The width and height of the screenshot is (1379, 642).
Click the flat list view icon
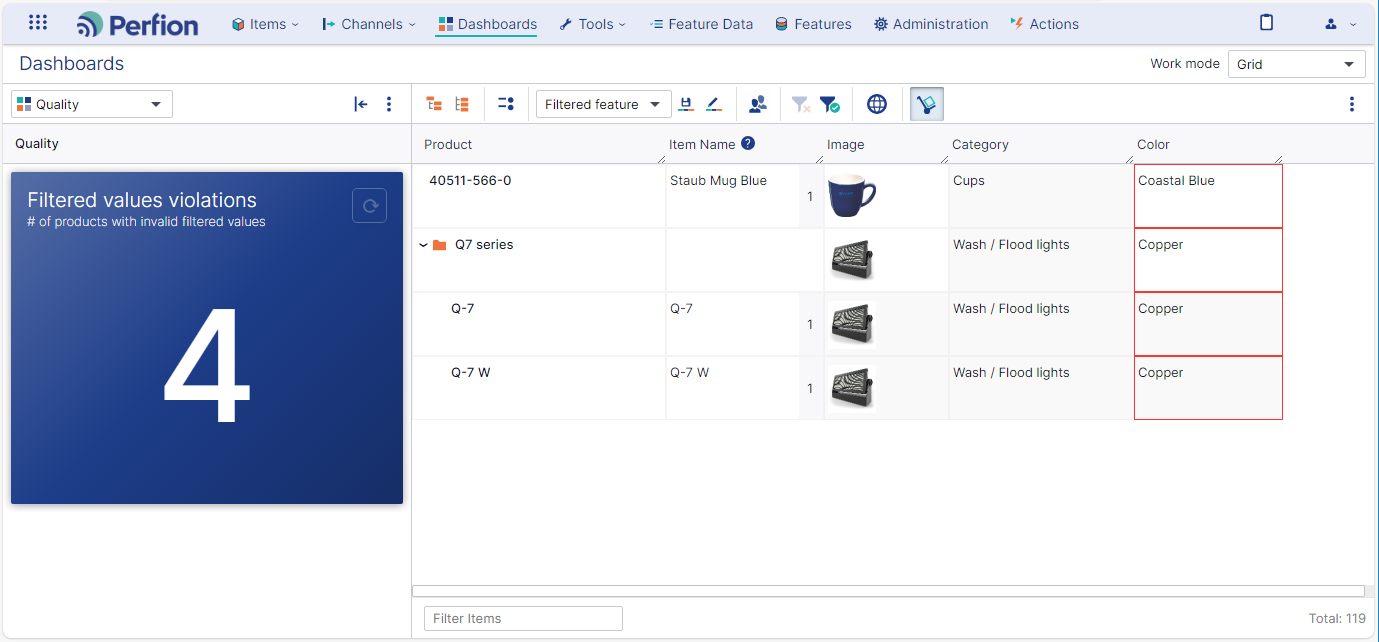(462, 104)
